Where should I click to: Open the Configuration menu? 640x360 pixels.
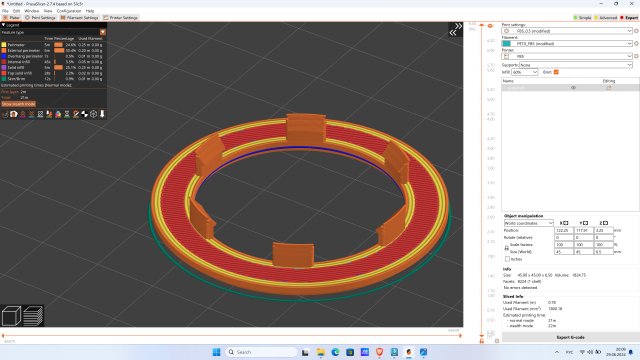click(69, 11)
